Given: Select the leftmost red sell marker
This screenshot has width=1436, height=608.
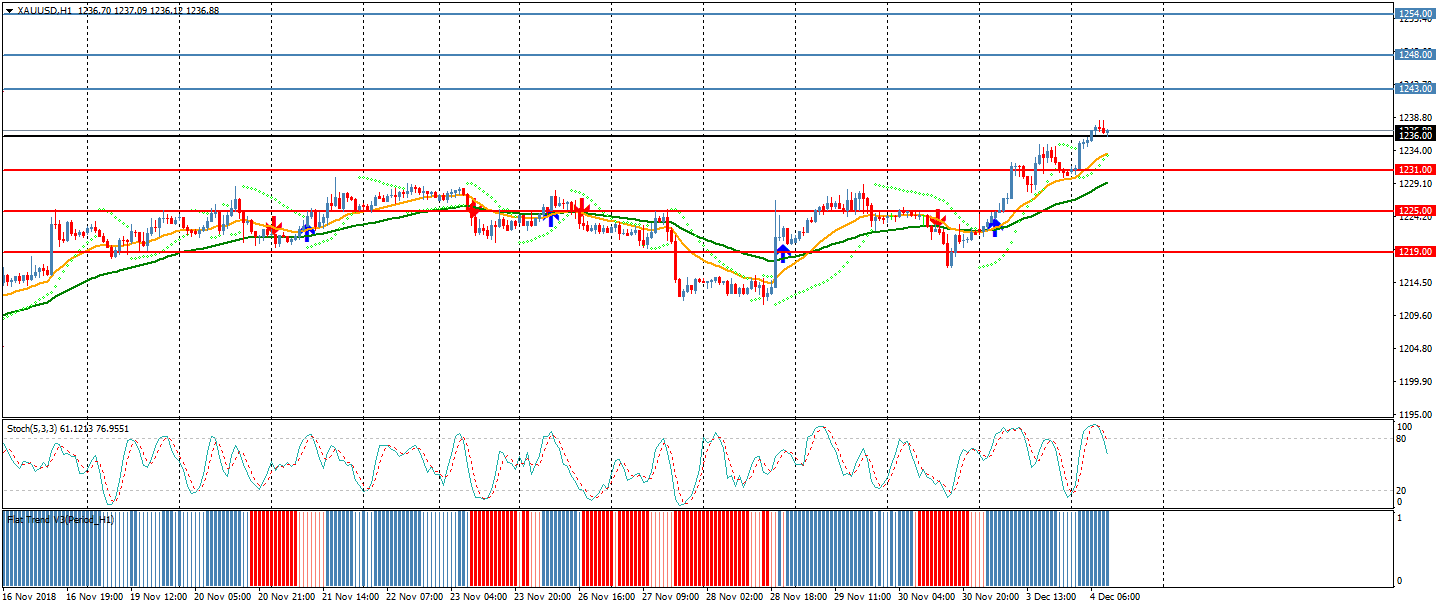Looking at the screenshot, I should (x=273, y=229).
